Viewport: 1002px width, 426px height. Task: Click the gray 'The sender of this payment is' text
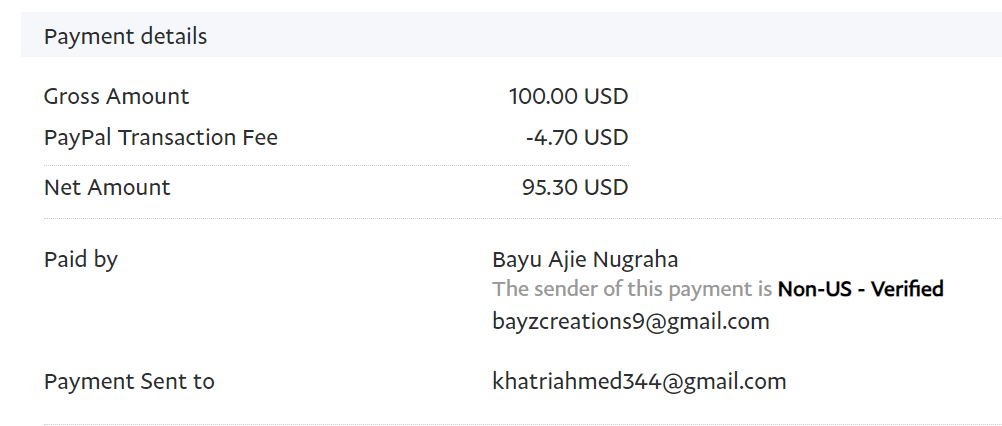[x=633, y=290]
